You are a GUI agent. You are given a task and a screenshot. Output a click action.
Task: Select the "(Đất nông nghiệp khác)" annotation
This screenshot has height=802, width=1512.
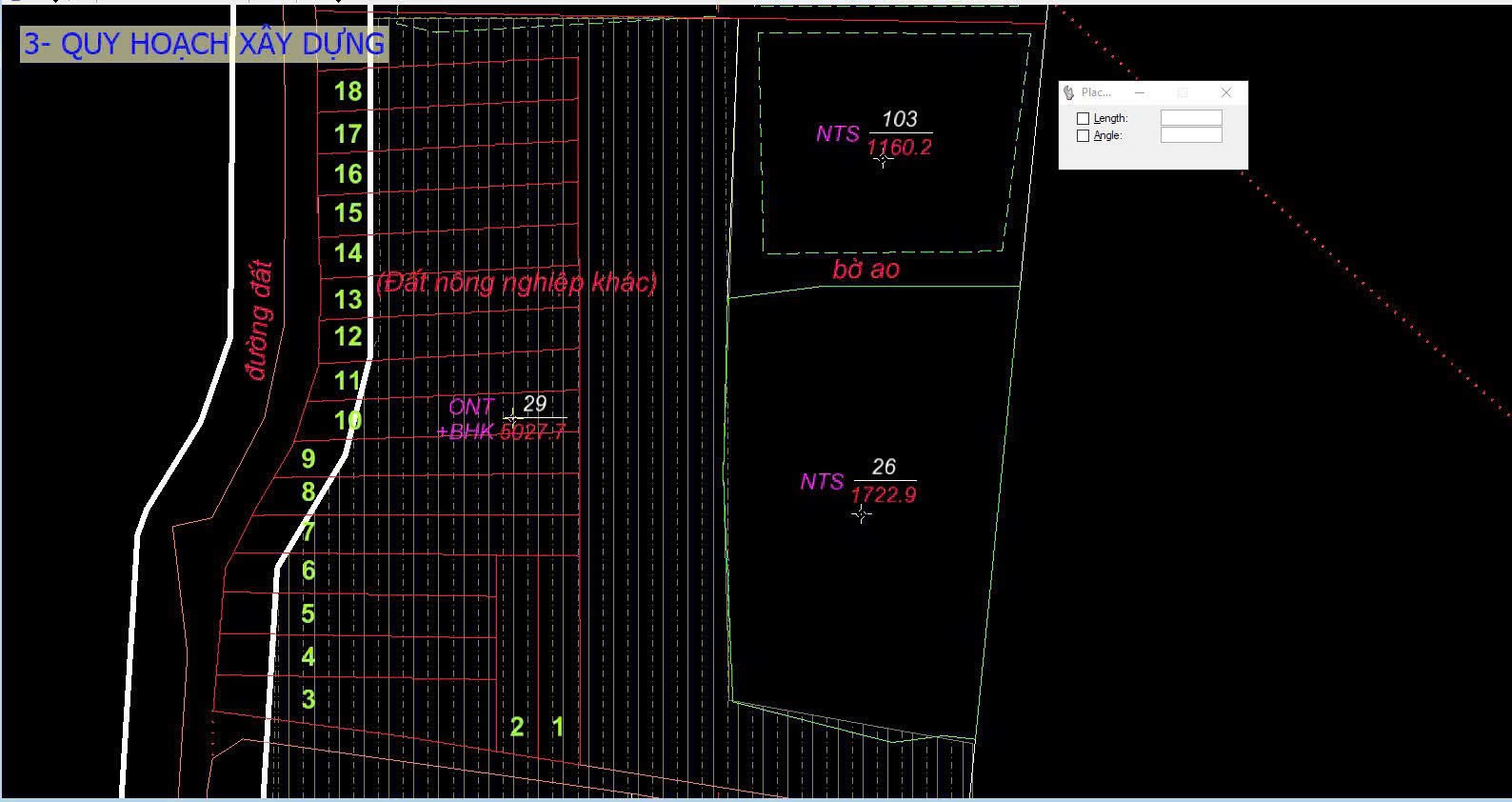(x=517, y=283)
